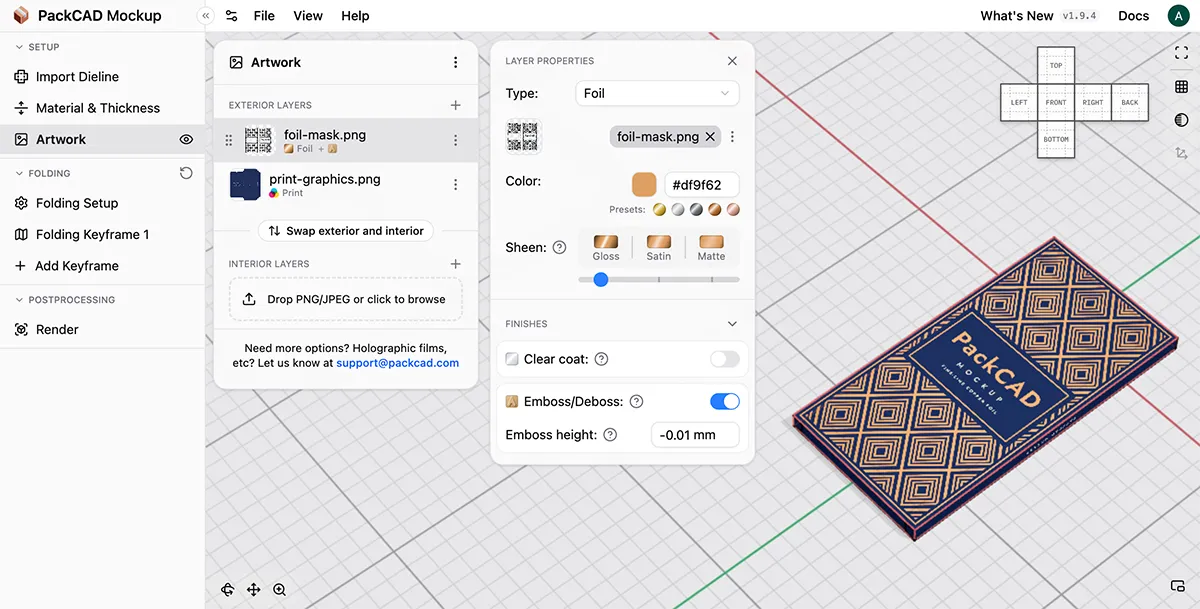
Task: Click Swap exterior and interior
Action: click(346, 231)
